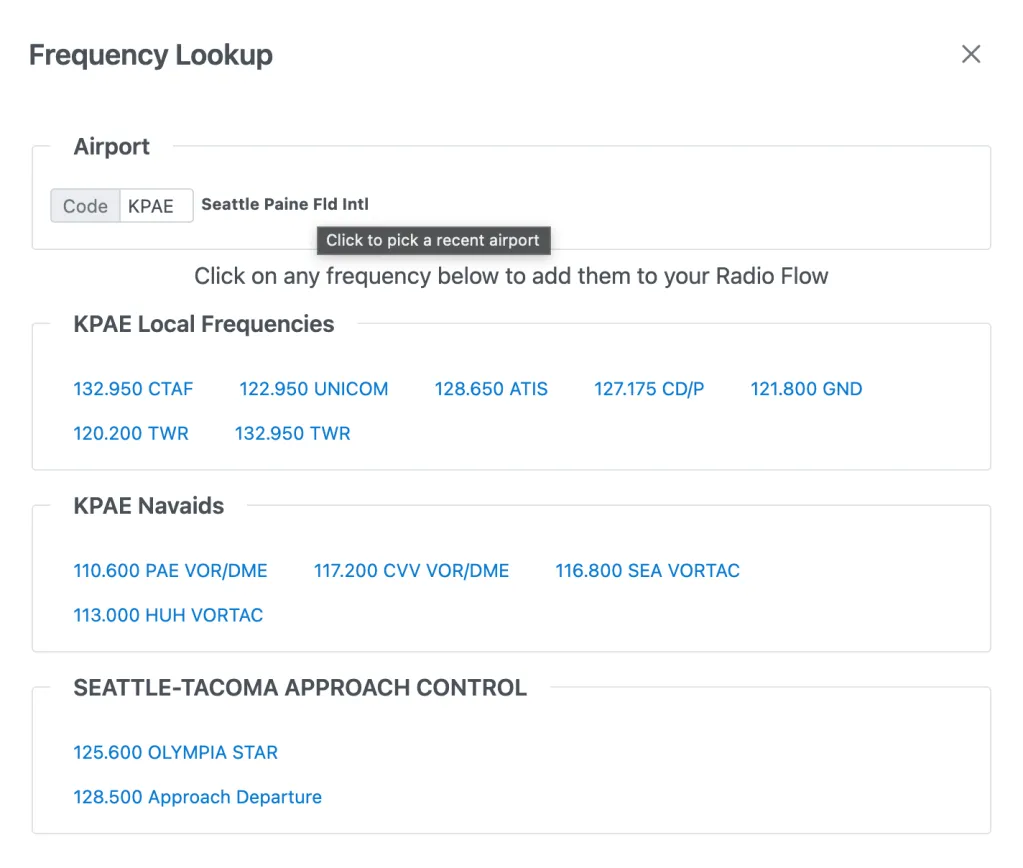
Task: Select the 122.950 UNICOM frequency
Action: (313, 389)
